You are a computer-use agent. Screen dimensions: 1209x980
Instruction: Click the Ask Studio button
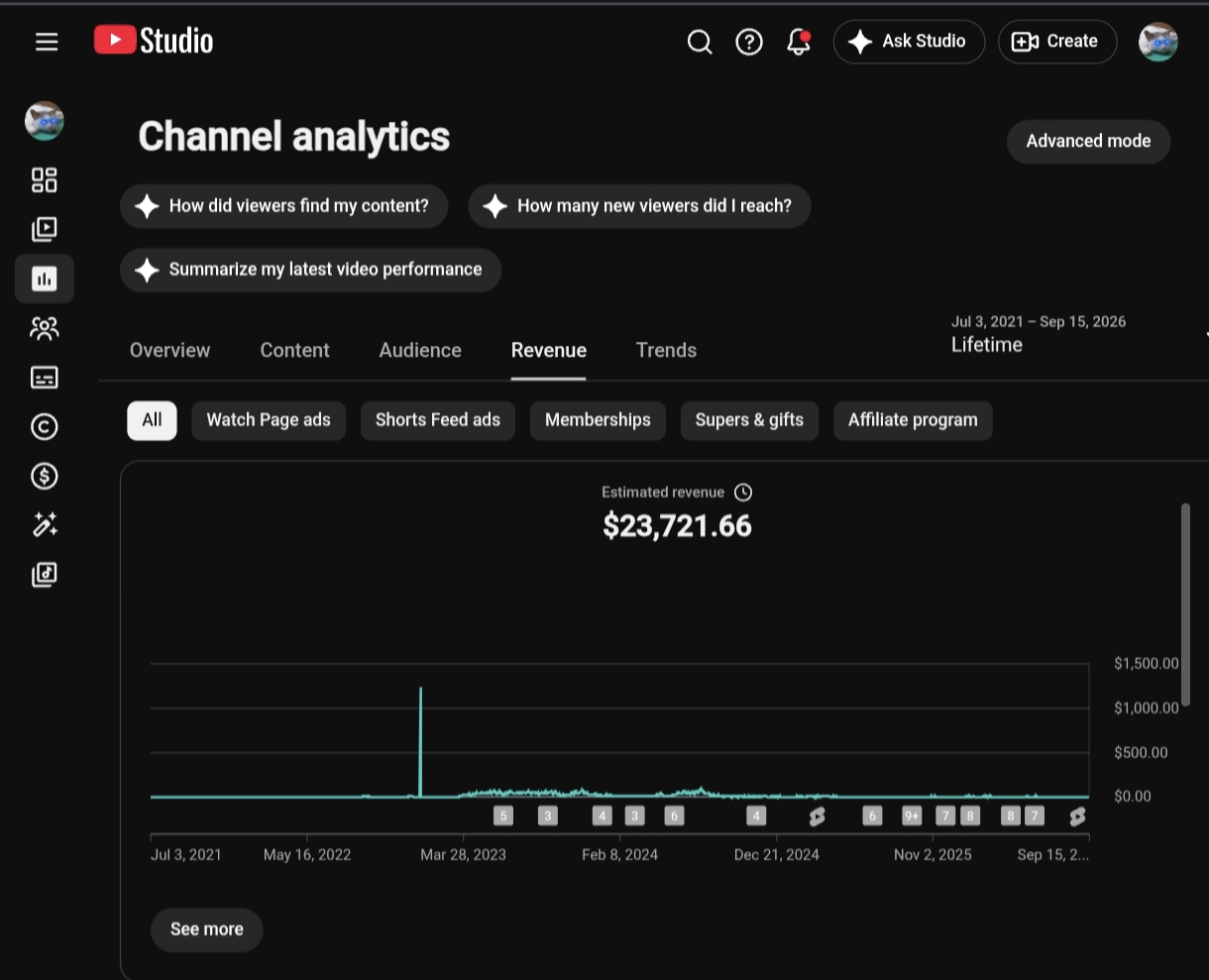click(x=909, y=42)
